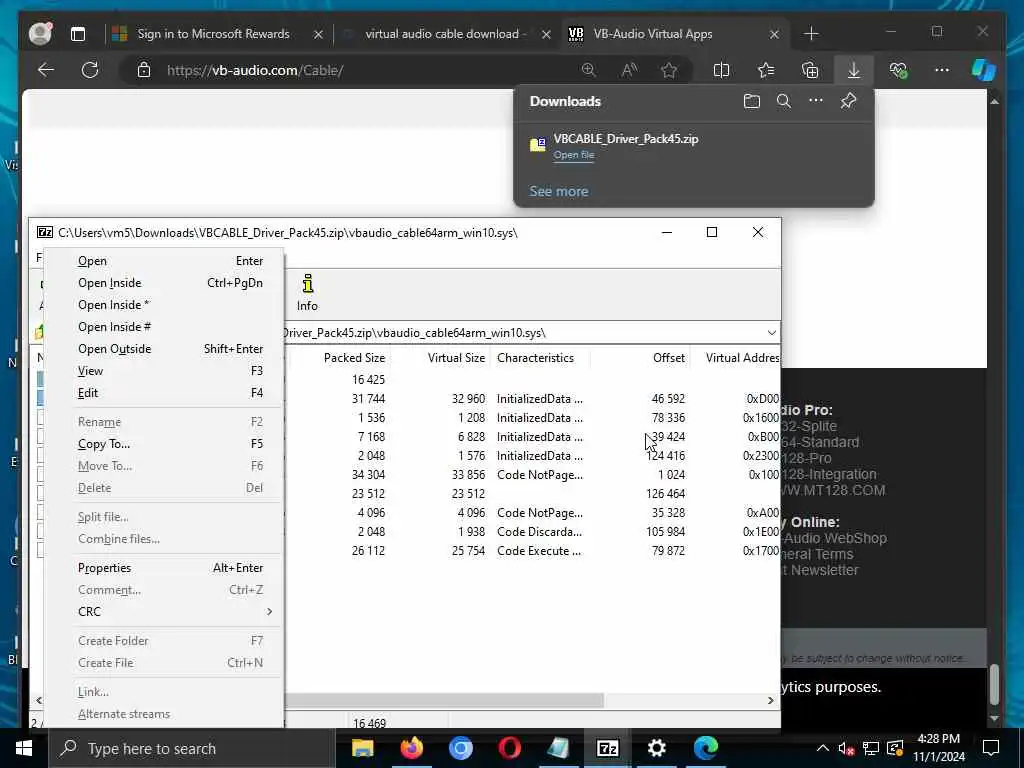
Task: Open the Copilot sidebar icon
Action: (984, 70)
